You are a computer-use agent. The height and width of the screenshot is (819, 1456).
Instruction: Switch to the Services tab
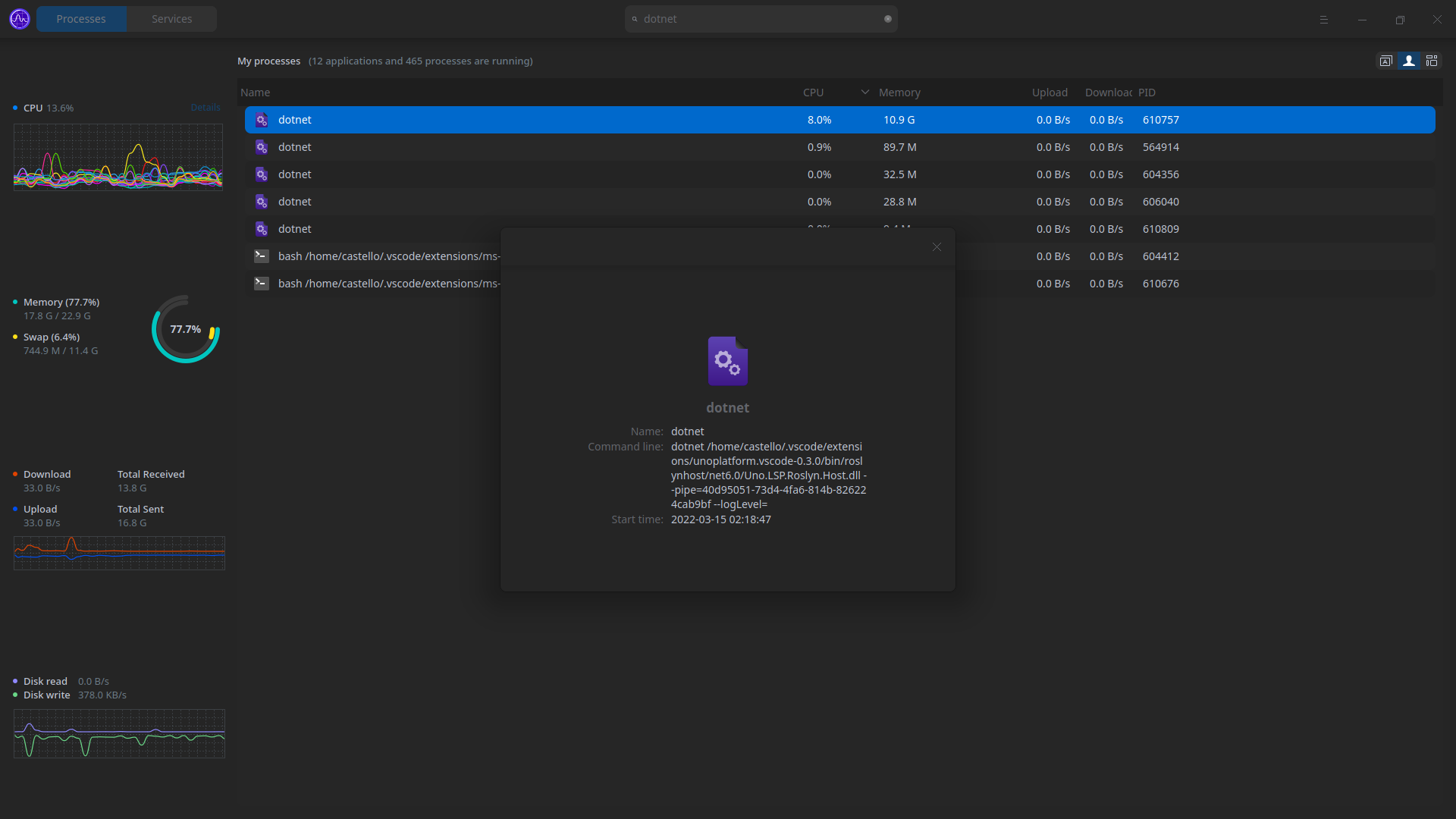pyautogui.click(x=171, y=19)
